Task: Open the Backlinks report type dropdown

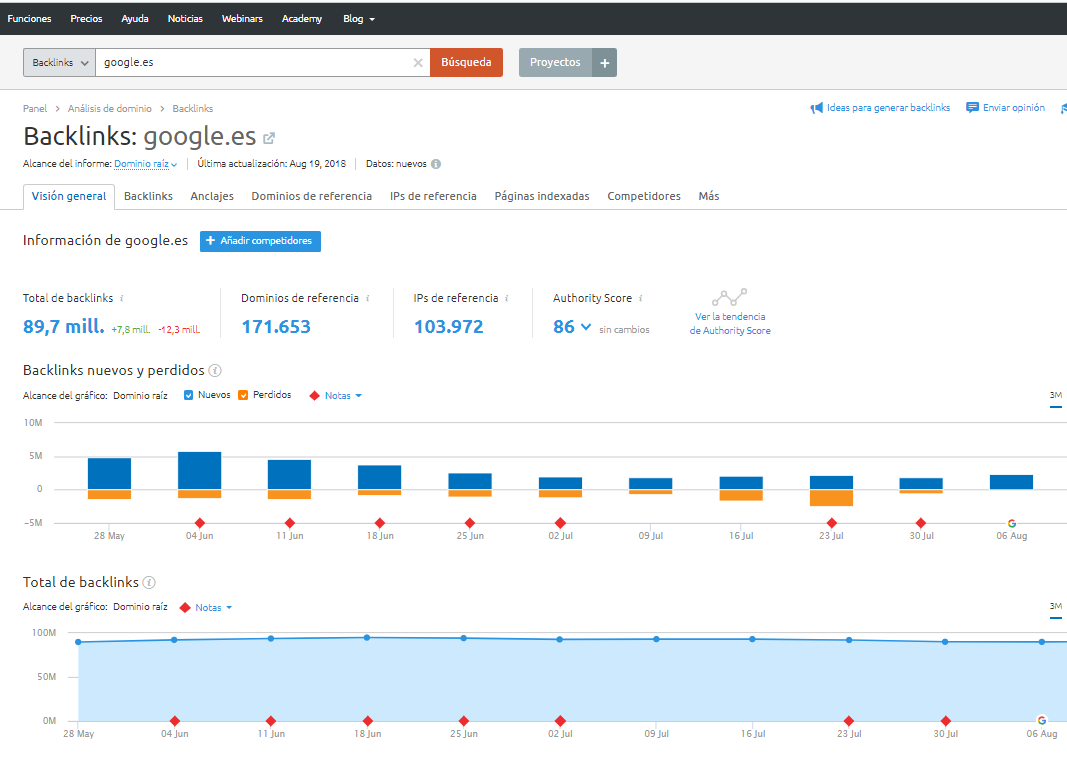Action: click(x=59, y=63)
